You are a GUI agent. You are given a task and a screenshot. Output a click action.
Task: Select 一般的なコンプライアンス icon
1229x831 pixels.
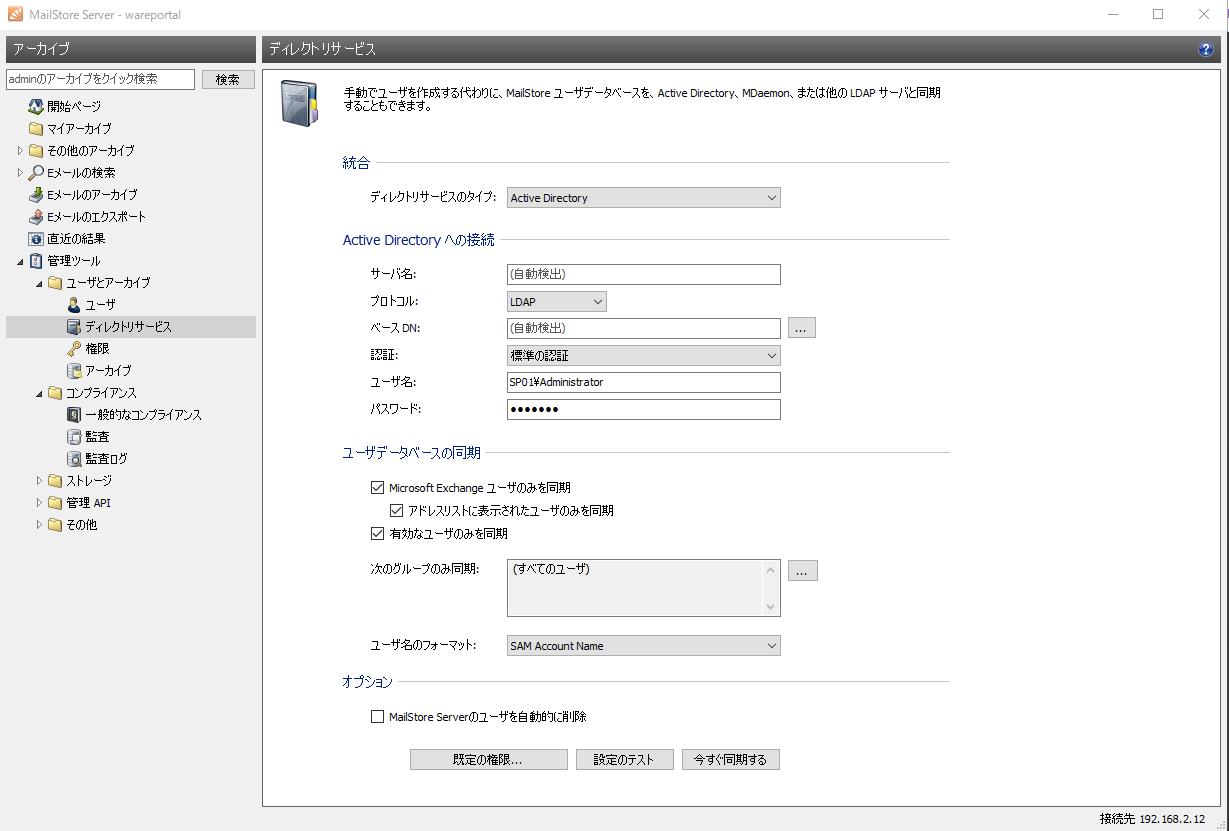pyautogui.click(x=74, y=415)
